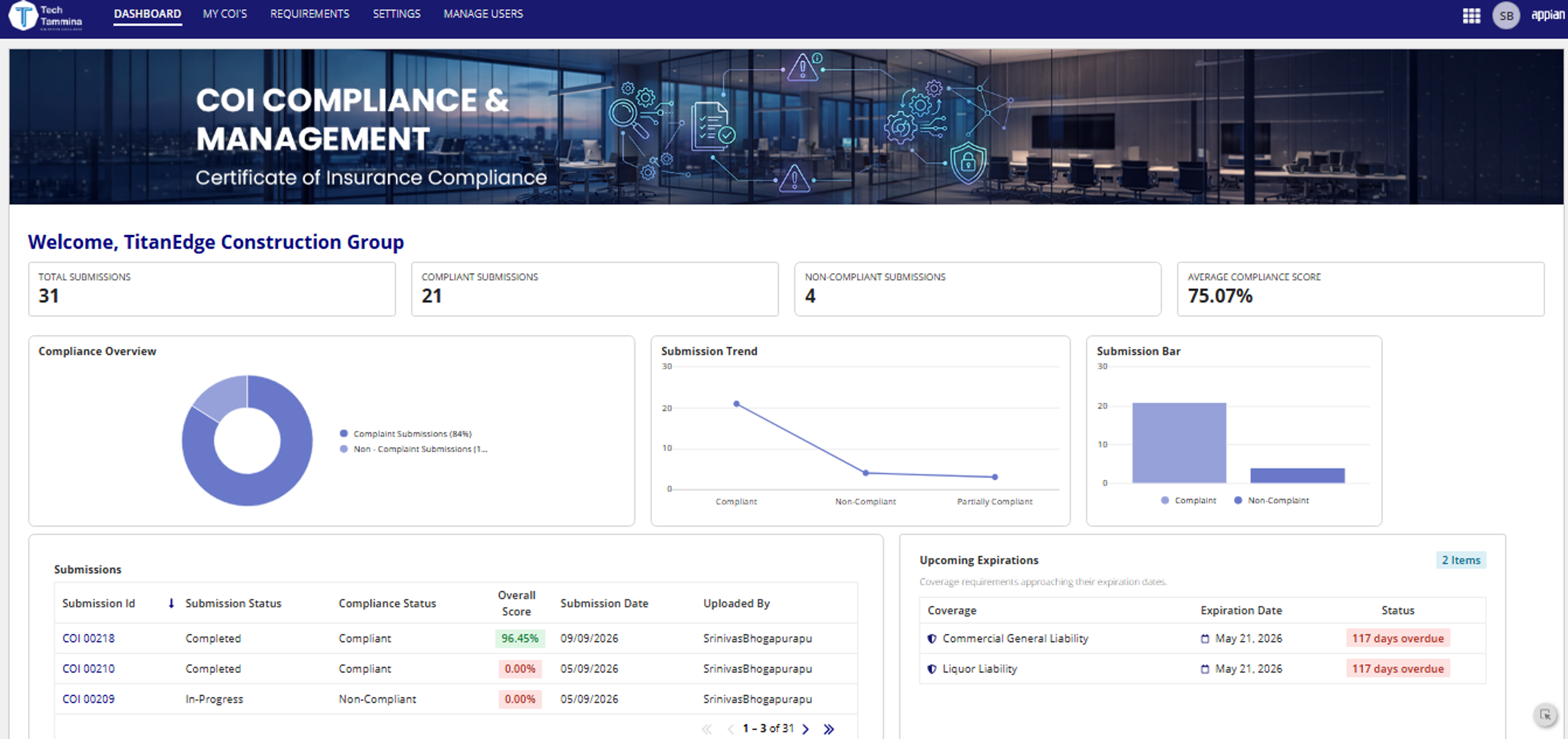Open submission COI 00209

[x=88, y=699]
